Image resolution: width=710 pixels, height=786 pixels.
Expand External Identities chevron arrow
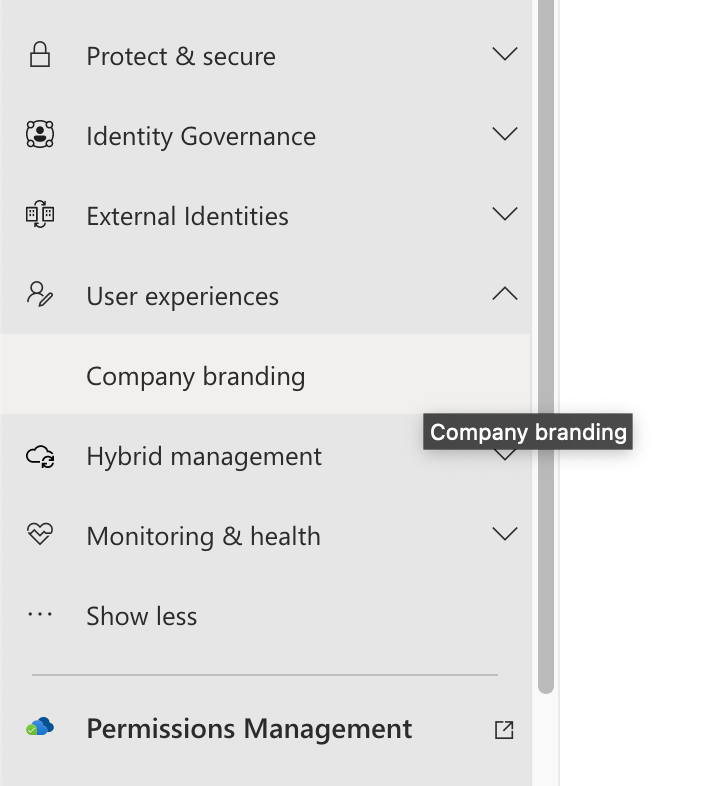tap(504, 214)
